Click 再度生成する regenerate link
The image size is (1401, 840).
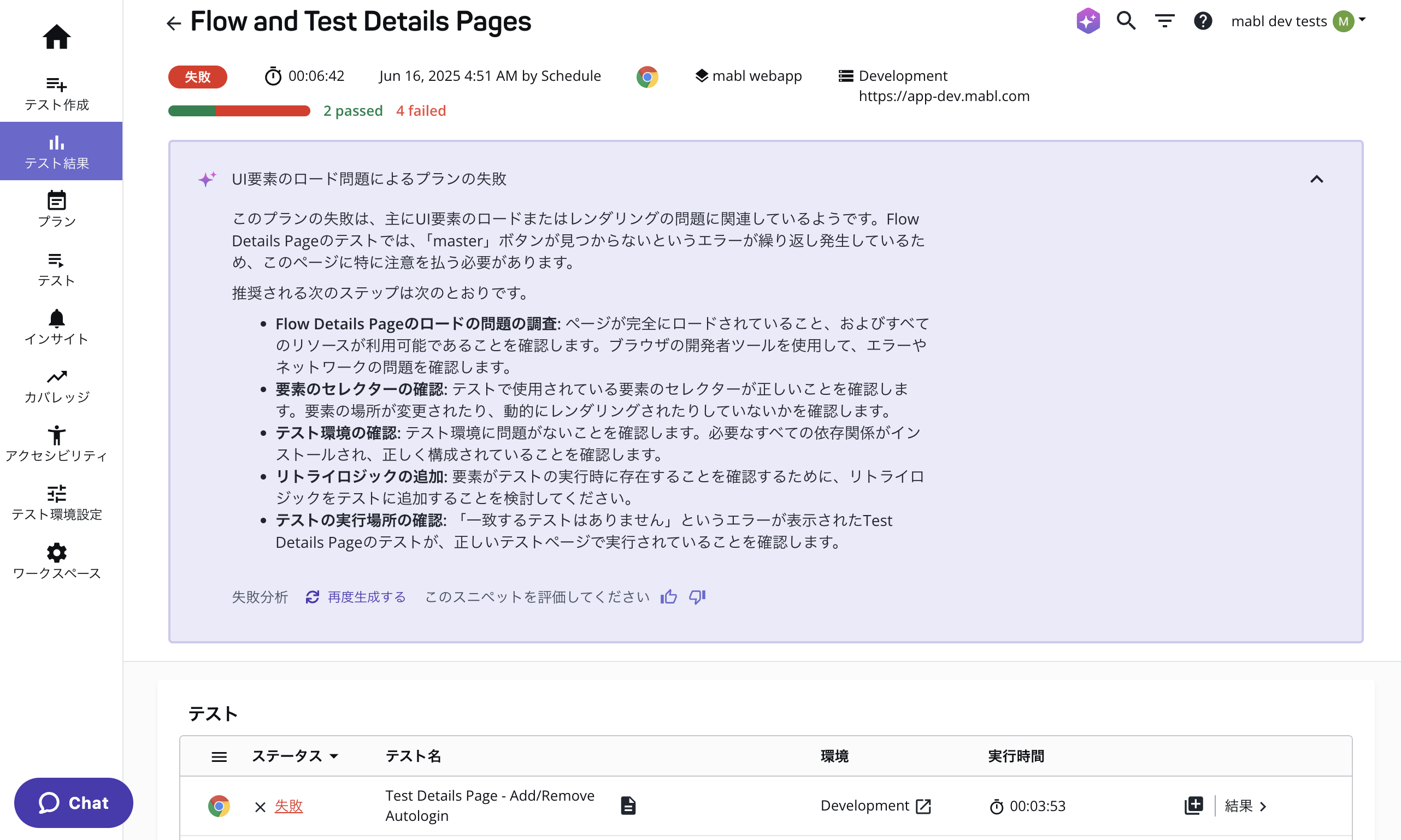click(x=356, y=596)
